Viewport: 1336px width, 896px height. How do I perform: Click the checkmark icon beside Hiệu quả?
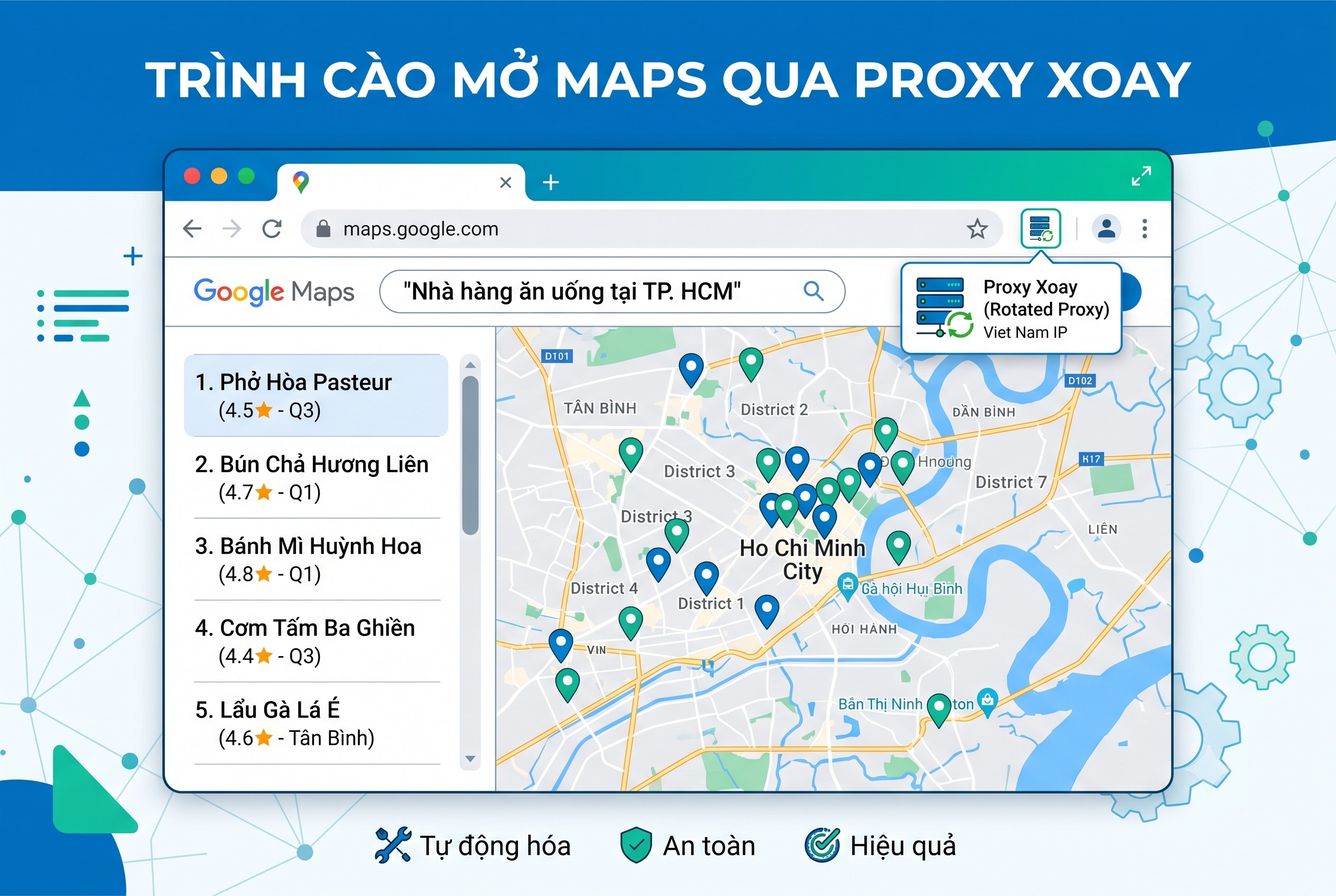point(822,845)
